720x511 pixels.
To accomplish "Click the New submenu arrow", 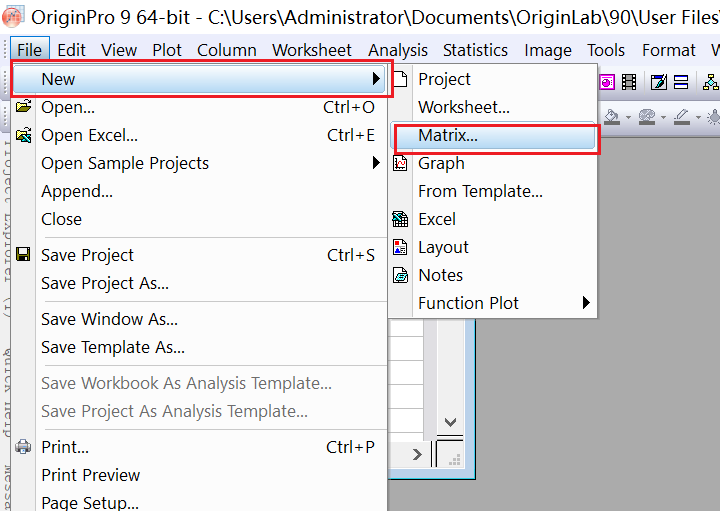I will click(x=376, y=79).
